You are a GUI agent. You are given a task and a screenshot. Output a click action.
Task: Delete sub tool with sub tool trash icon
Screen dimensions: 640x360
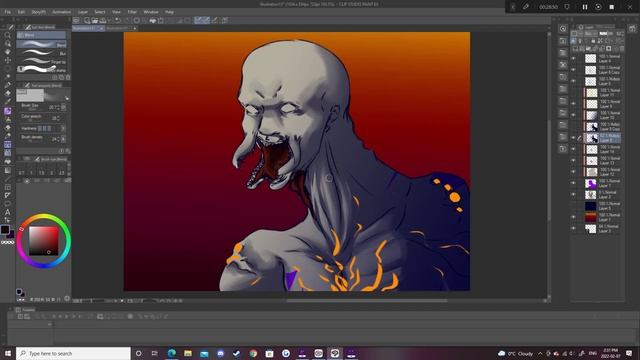tap(68, 77)
